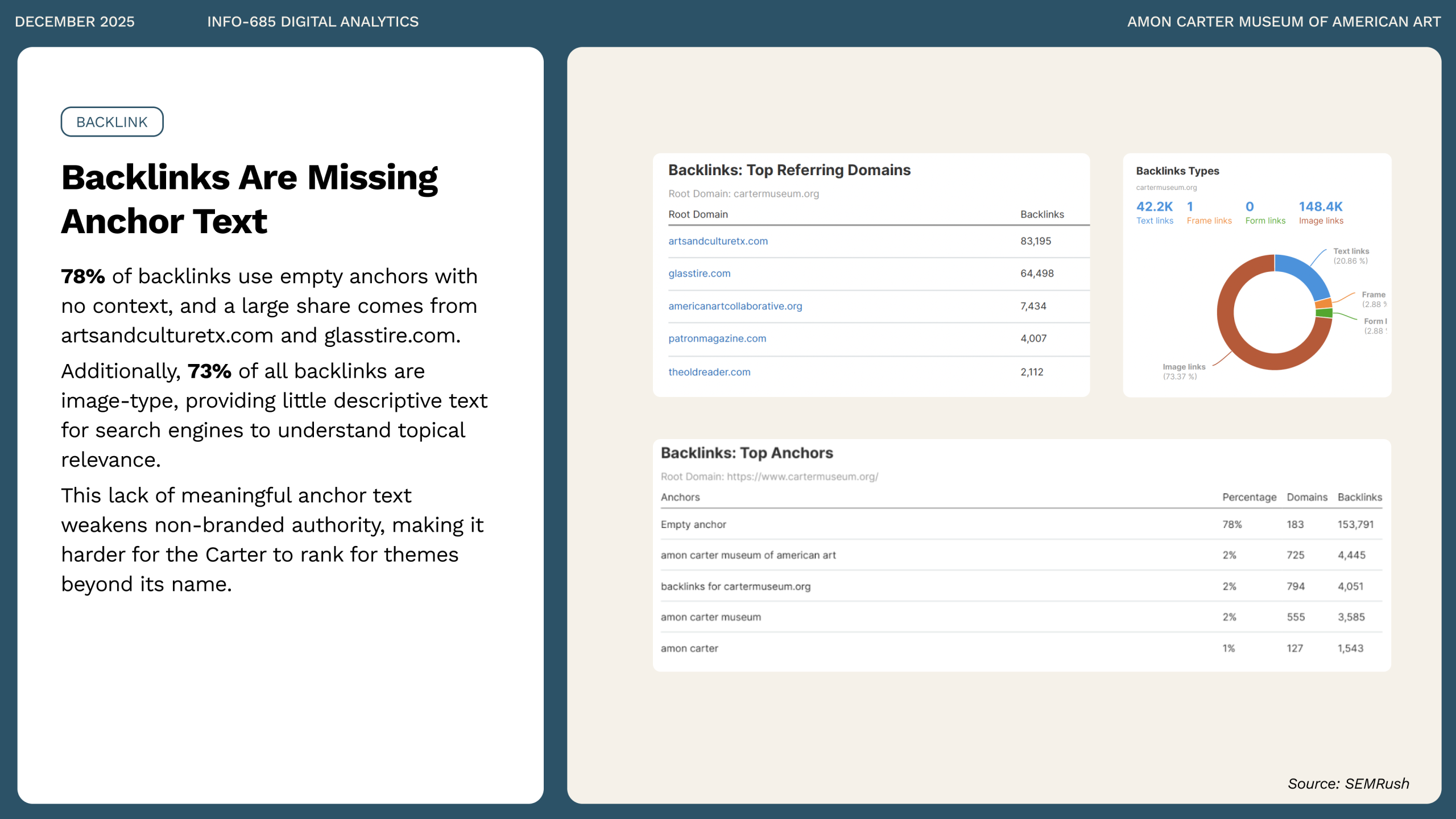The width and height of the screenshot is (1456, 819).
Task: Click the BACKLINK tag badge
Action: [112, 122]
